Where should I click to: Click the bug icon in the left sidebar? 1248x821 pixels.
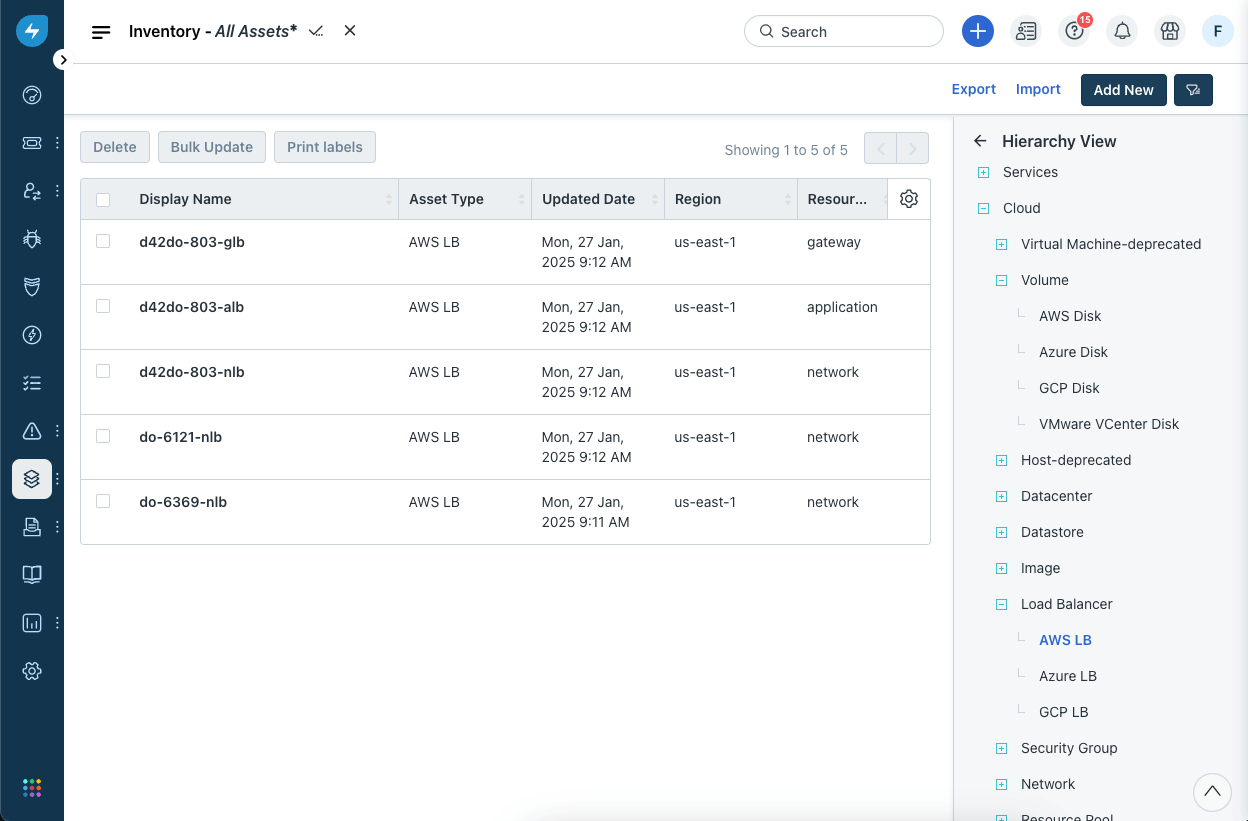(x=31, y=239)
